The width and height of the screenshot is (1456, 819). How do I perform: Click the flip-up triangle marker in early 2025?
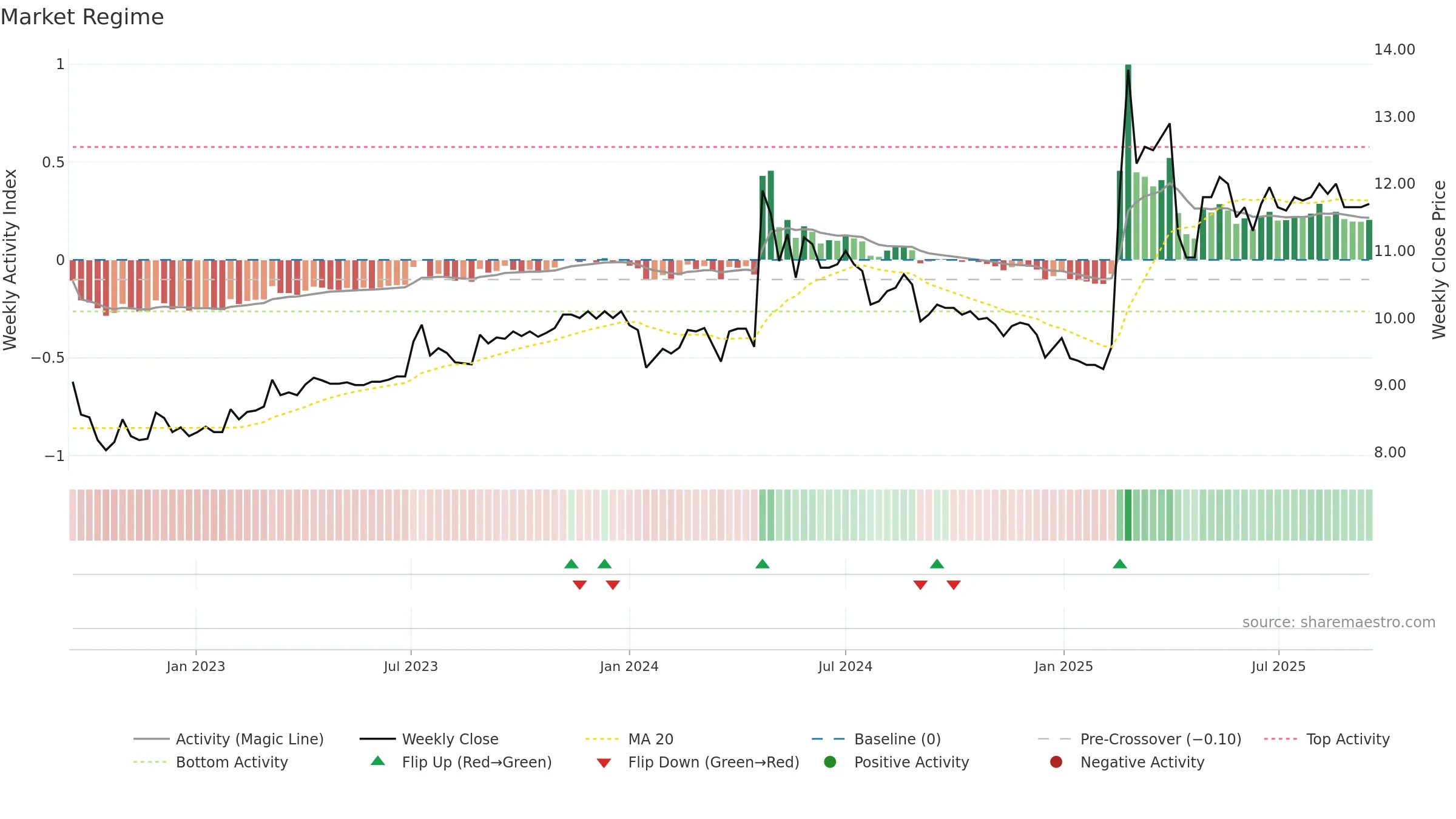pyautogui.click(x=1120, y=564)
